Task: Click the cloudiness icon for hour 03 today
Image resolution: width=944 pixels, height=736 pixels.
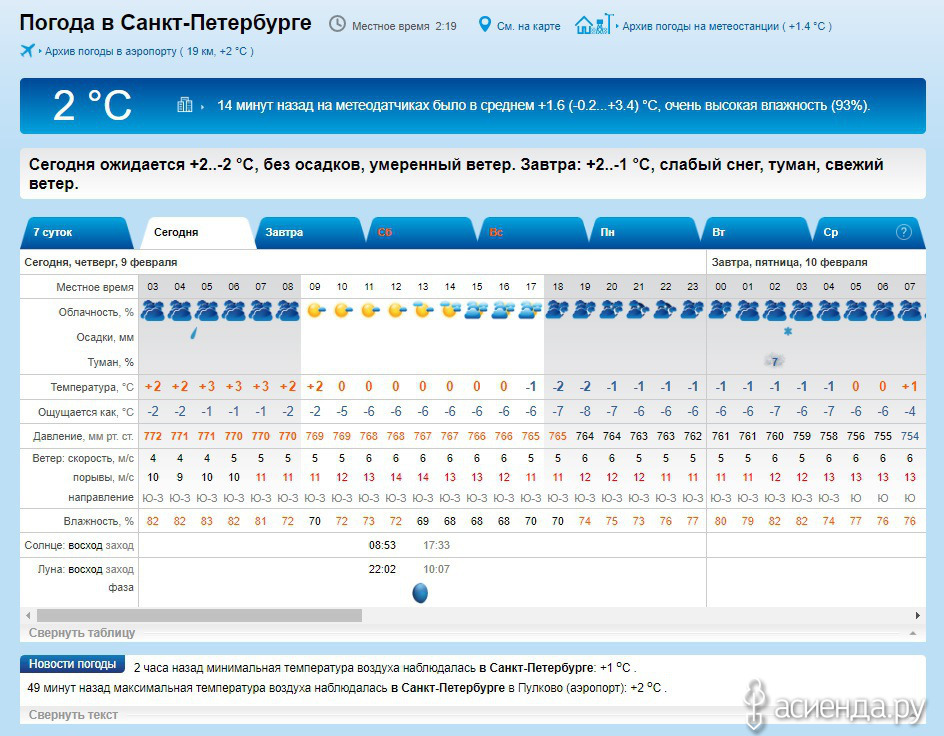Action: (x=153, y=311)
